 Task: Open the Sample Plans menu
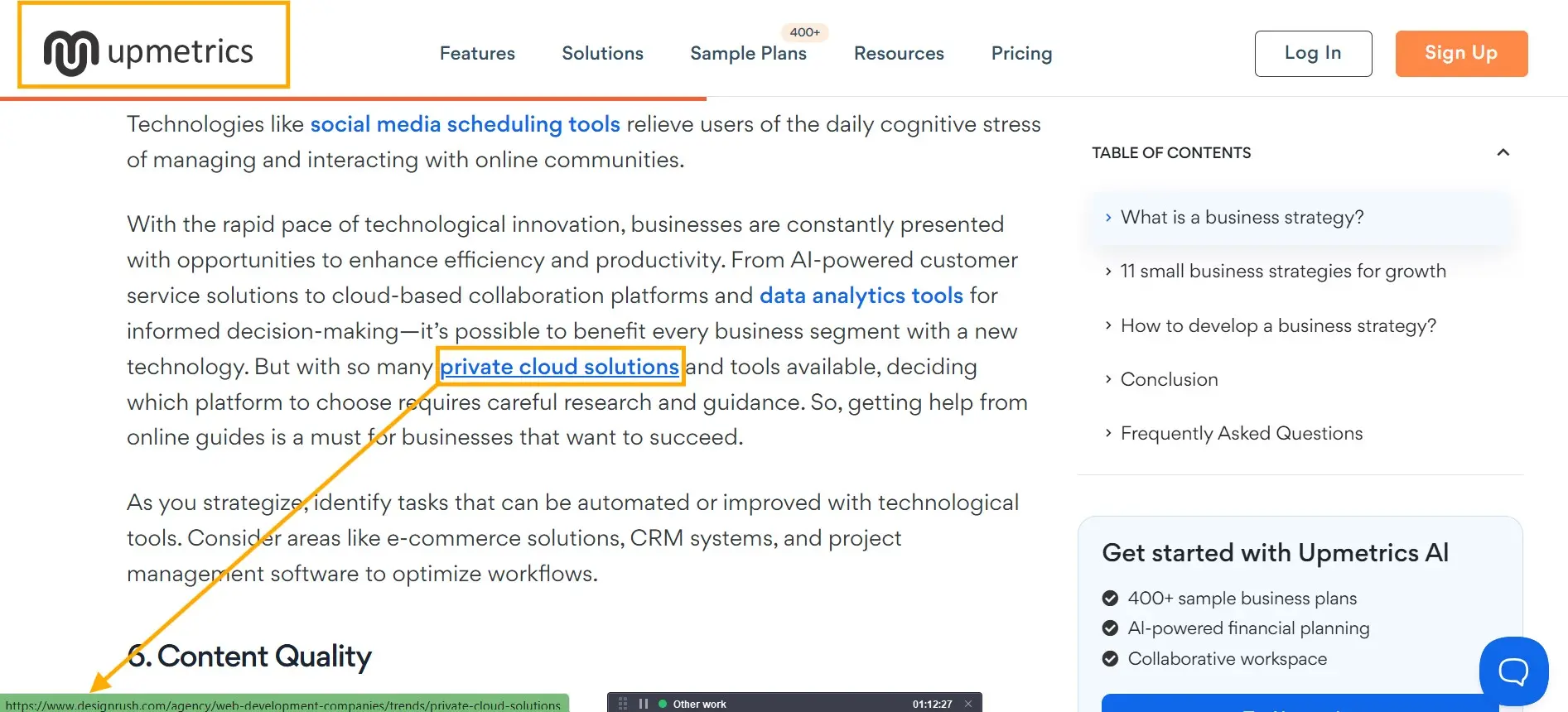748,53
